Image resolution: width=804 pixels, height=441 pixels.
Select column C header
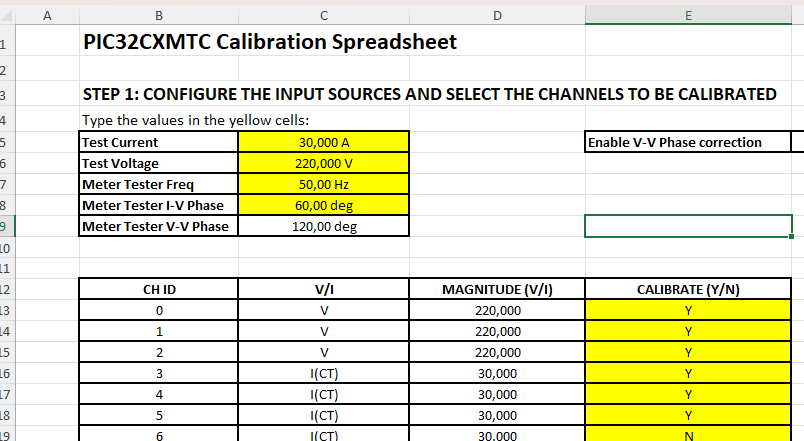pyautogui.click(x=324, y=14)
